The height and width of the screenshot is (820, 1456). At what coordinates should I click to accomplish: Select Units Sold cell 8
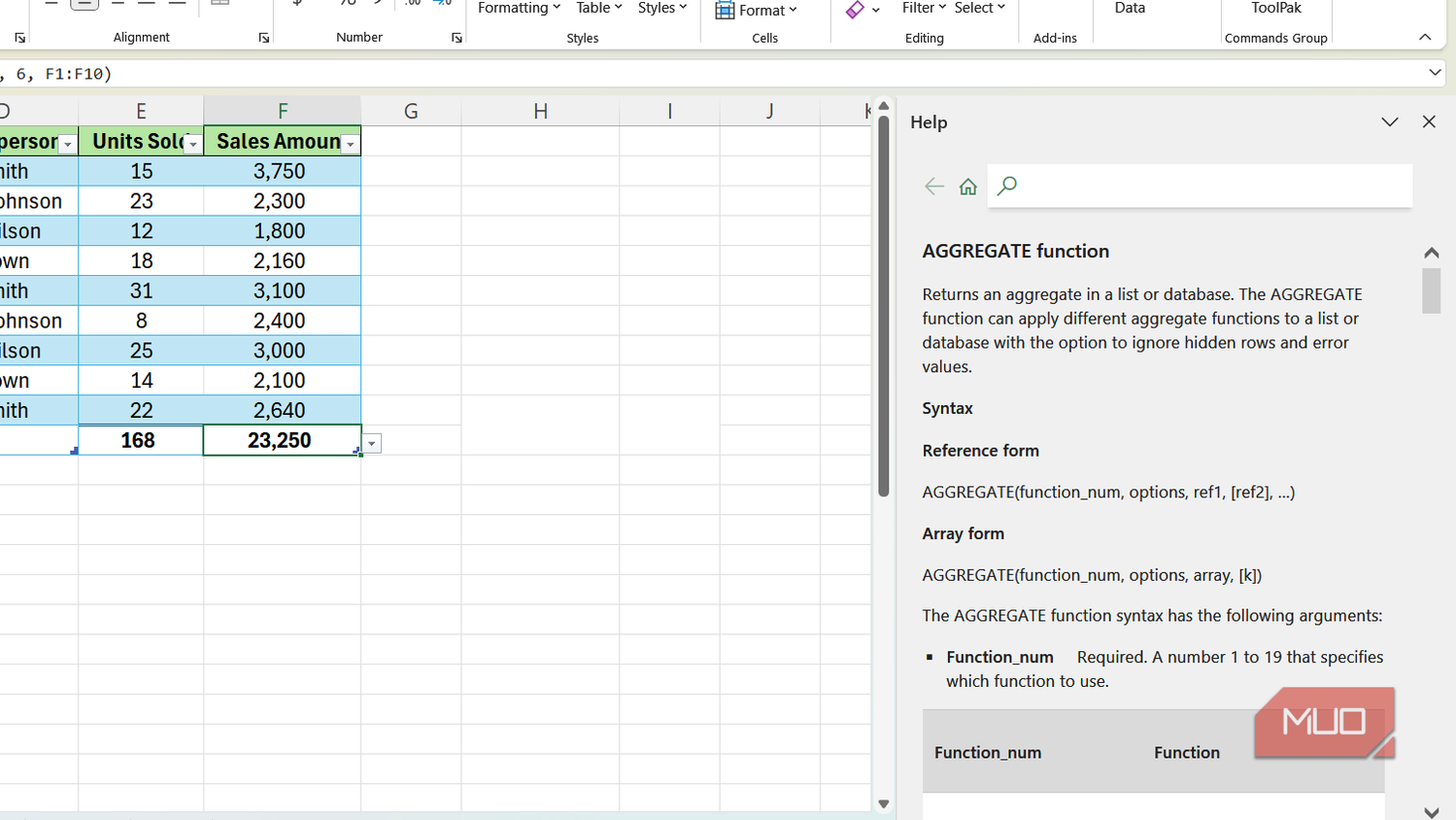coord(141,321)
